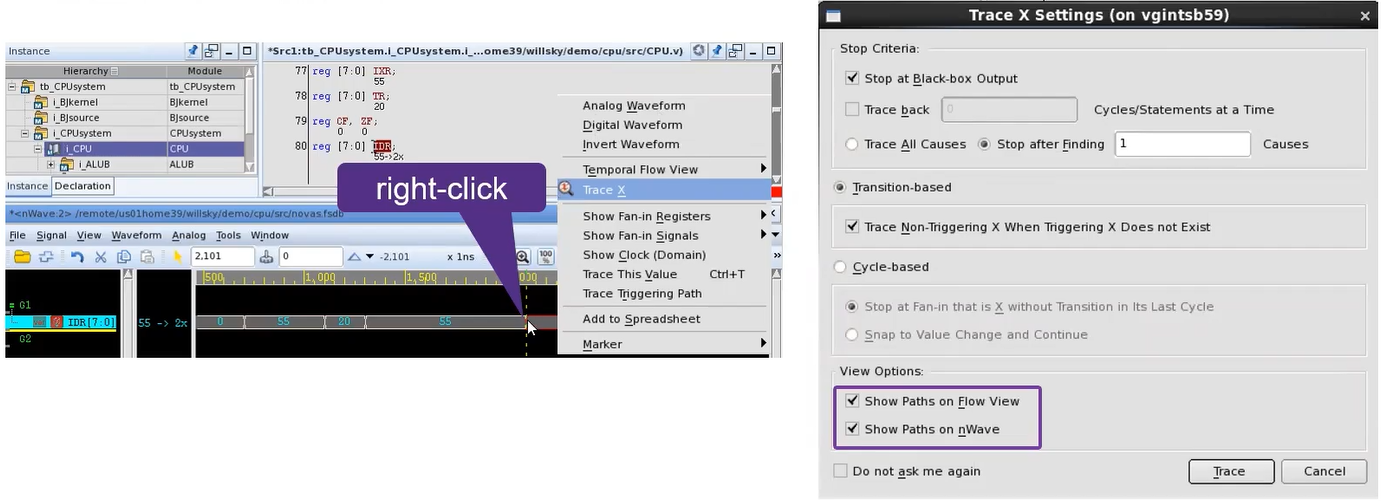The height and width of the screenshot is (501, 1381).
Task: Pin the Src1 source panel
Action: click(x=717, y=51)
